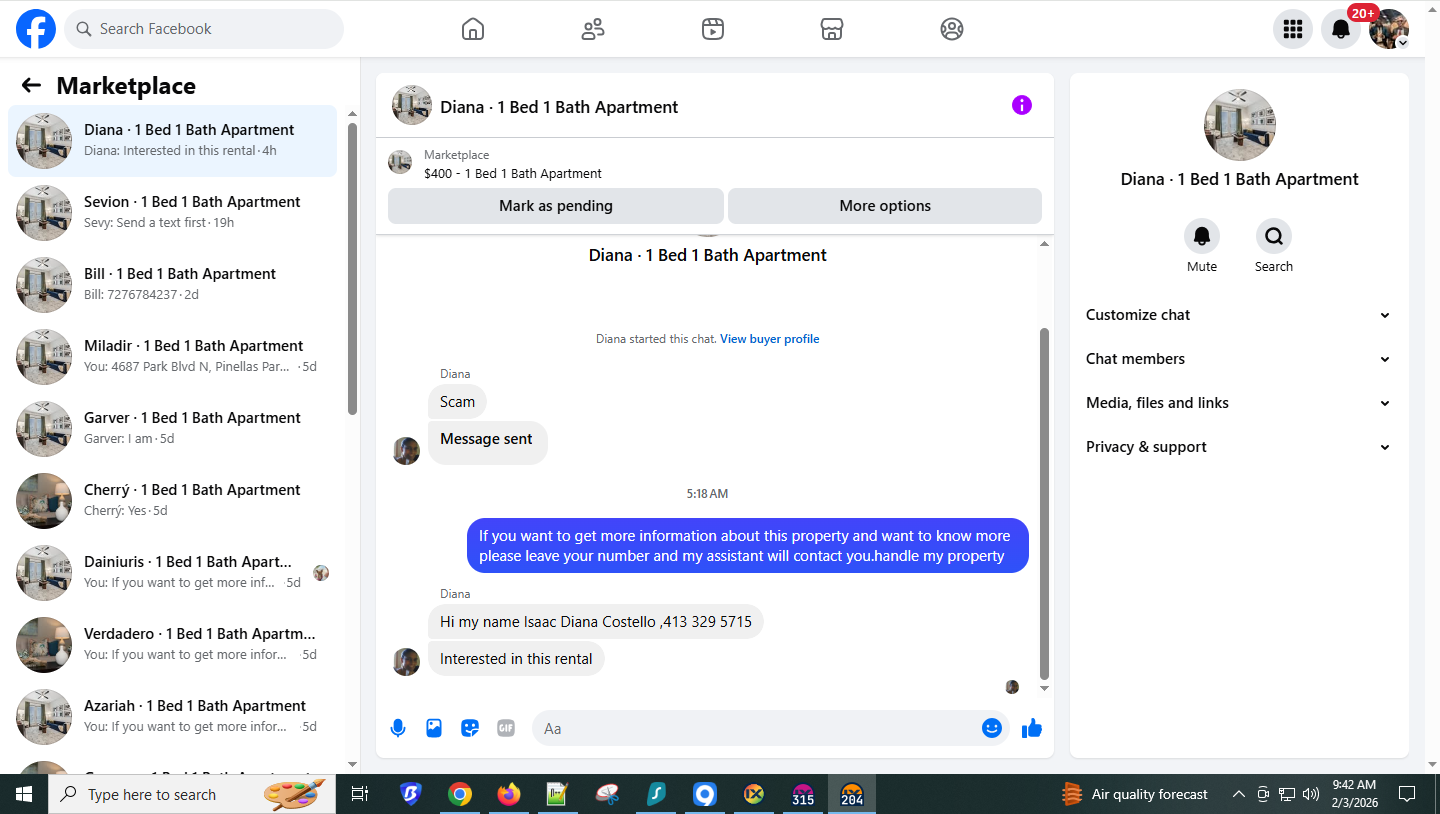Open the account profile picture menu

point(1389,29)
